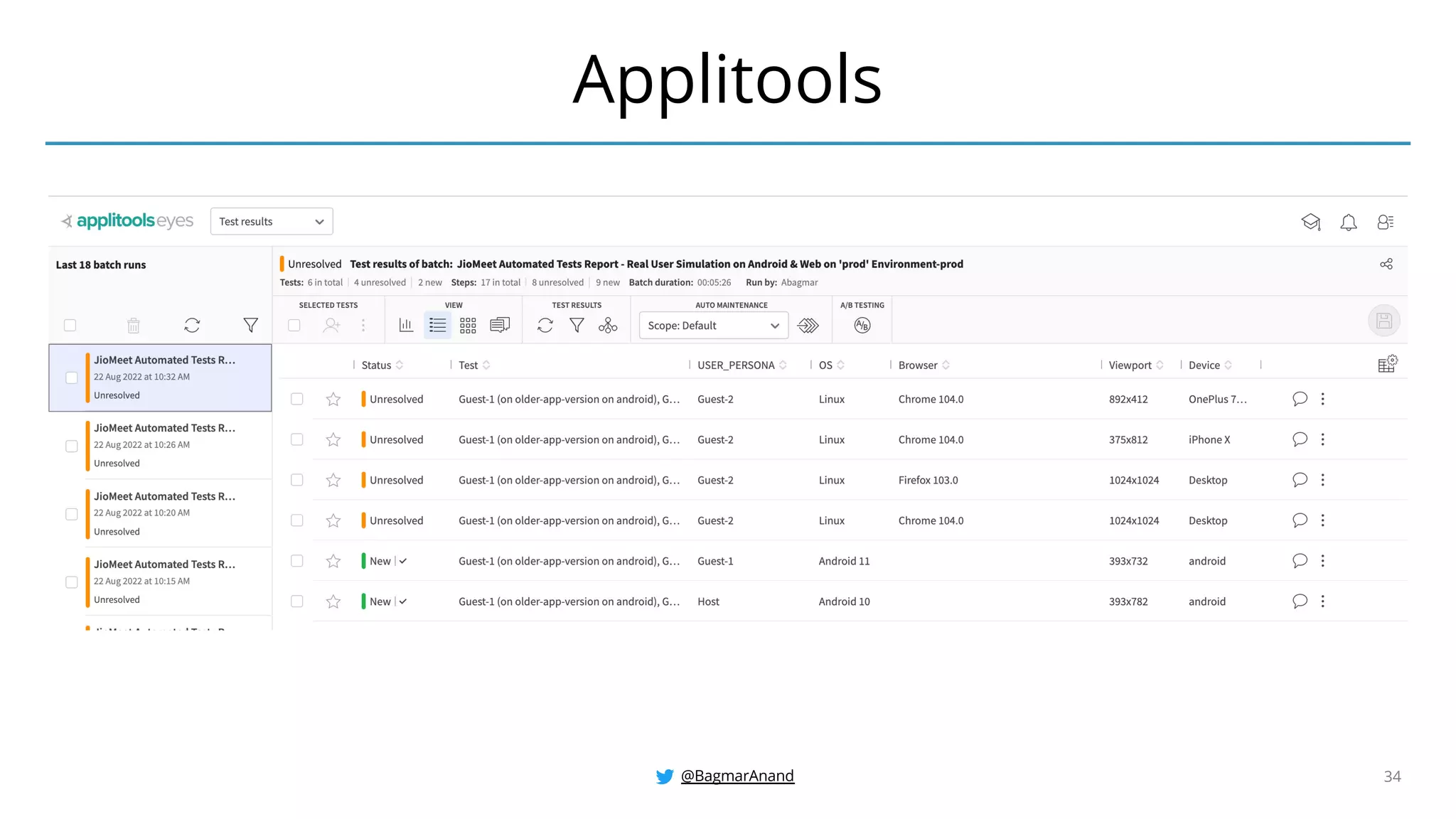Click the notifications bell icon

(x=1348, y=223)
